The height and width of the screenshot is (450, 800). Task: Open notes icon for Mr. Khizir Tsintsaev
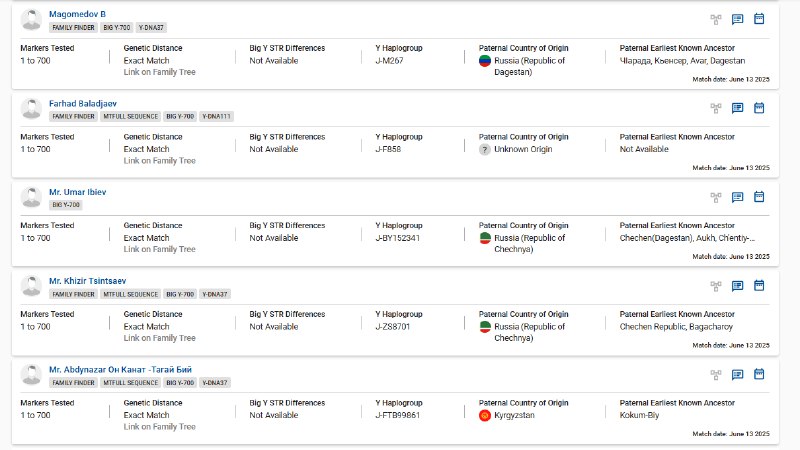737,286
